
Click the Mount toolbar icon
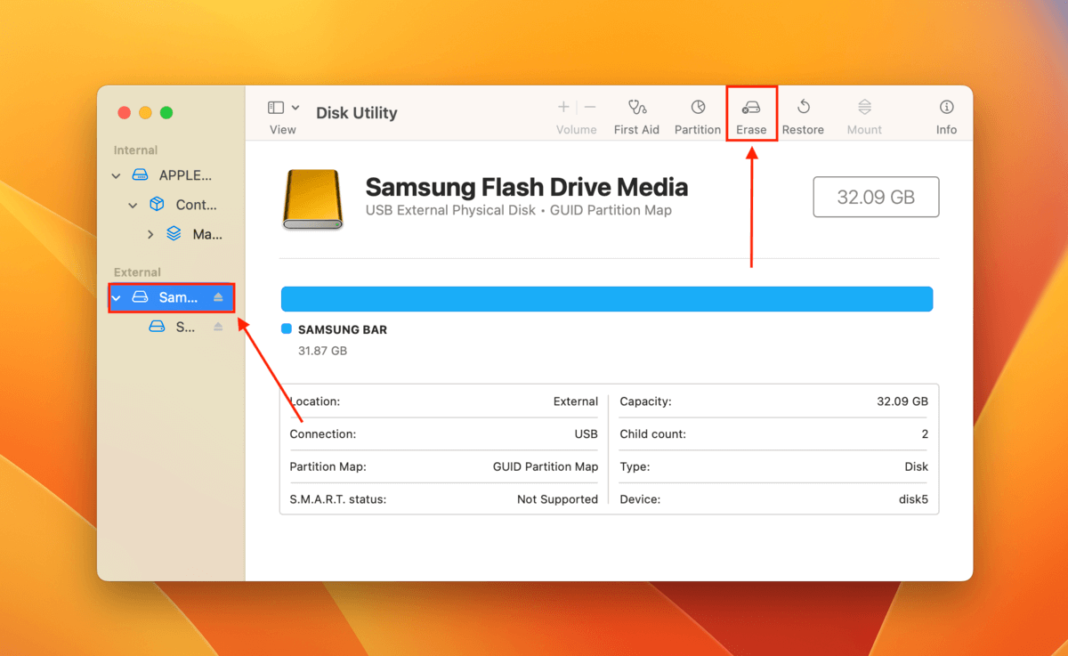point(864,108)
